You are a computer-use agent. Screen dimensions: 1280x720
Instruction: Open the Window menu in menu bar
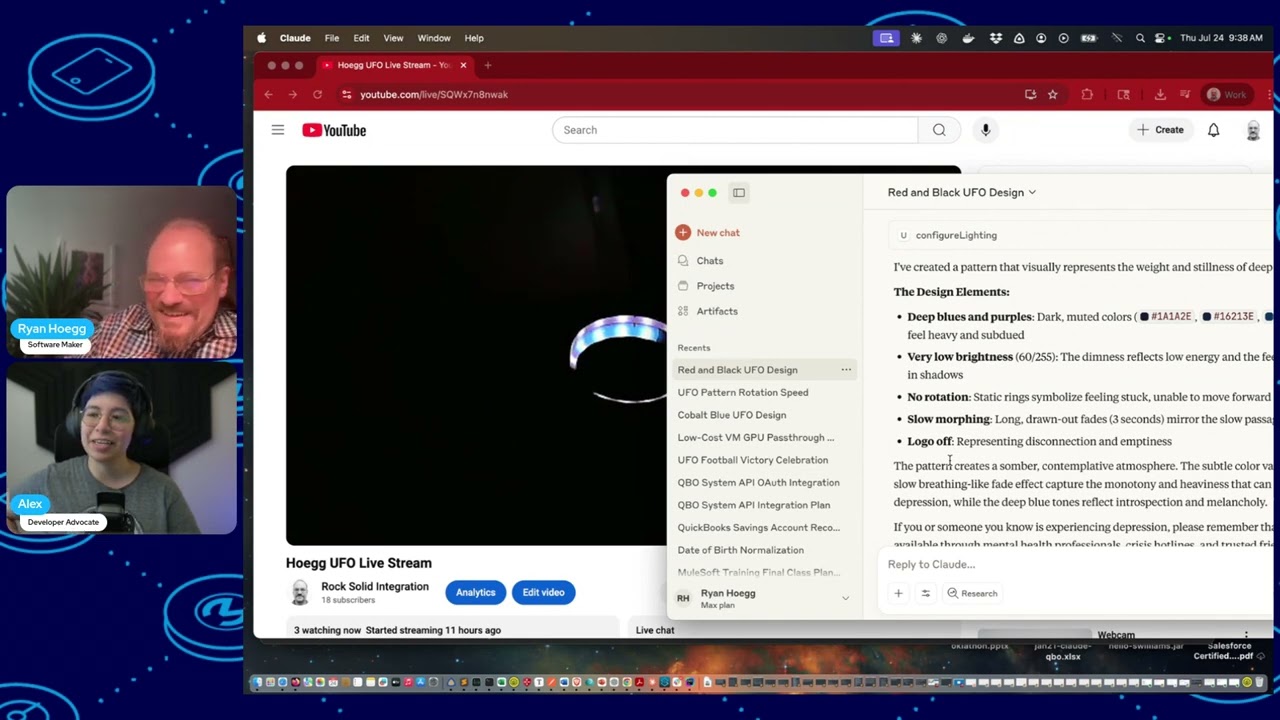[434, 38]
